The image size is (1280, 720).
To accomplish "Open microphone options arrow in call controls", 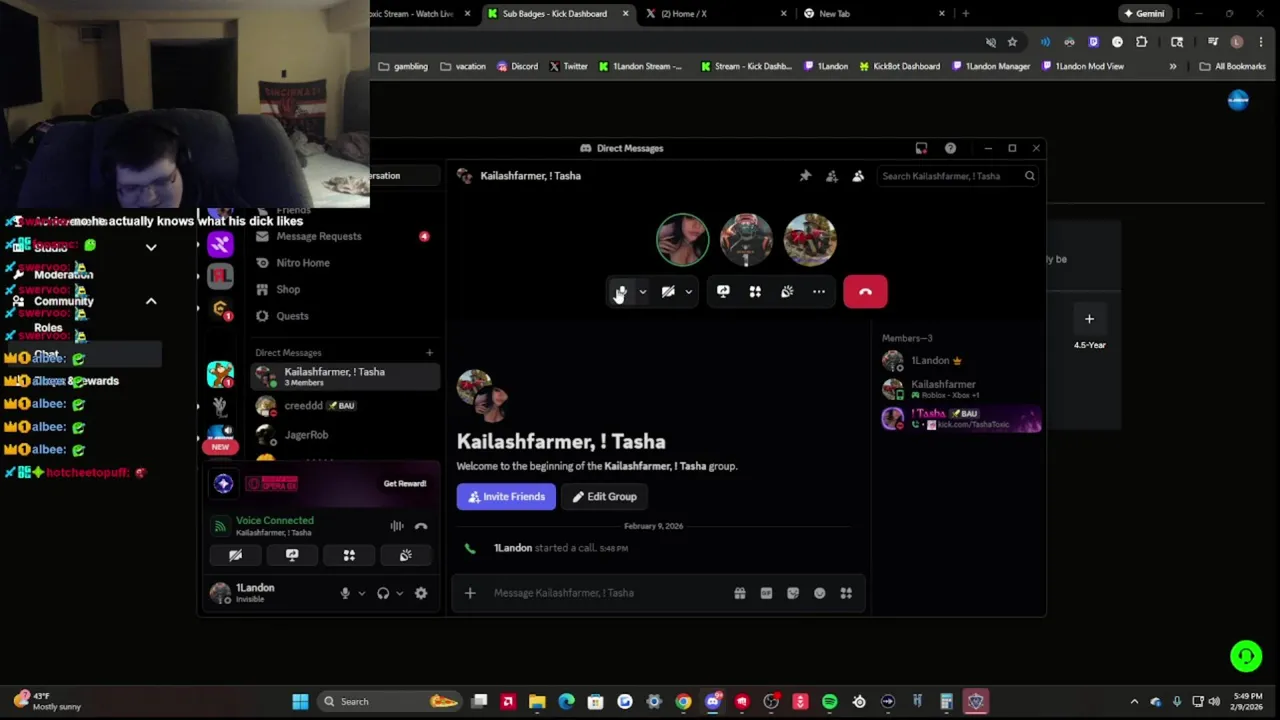I will [x=643, y=292].
